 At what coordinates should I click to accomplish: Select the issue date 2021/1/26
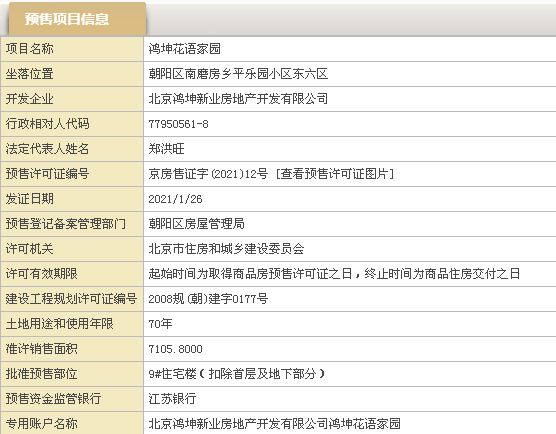click(175, 199)
